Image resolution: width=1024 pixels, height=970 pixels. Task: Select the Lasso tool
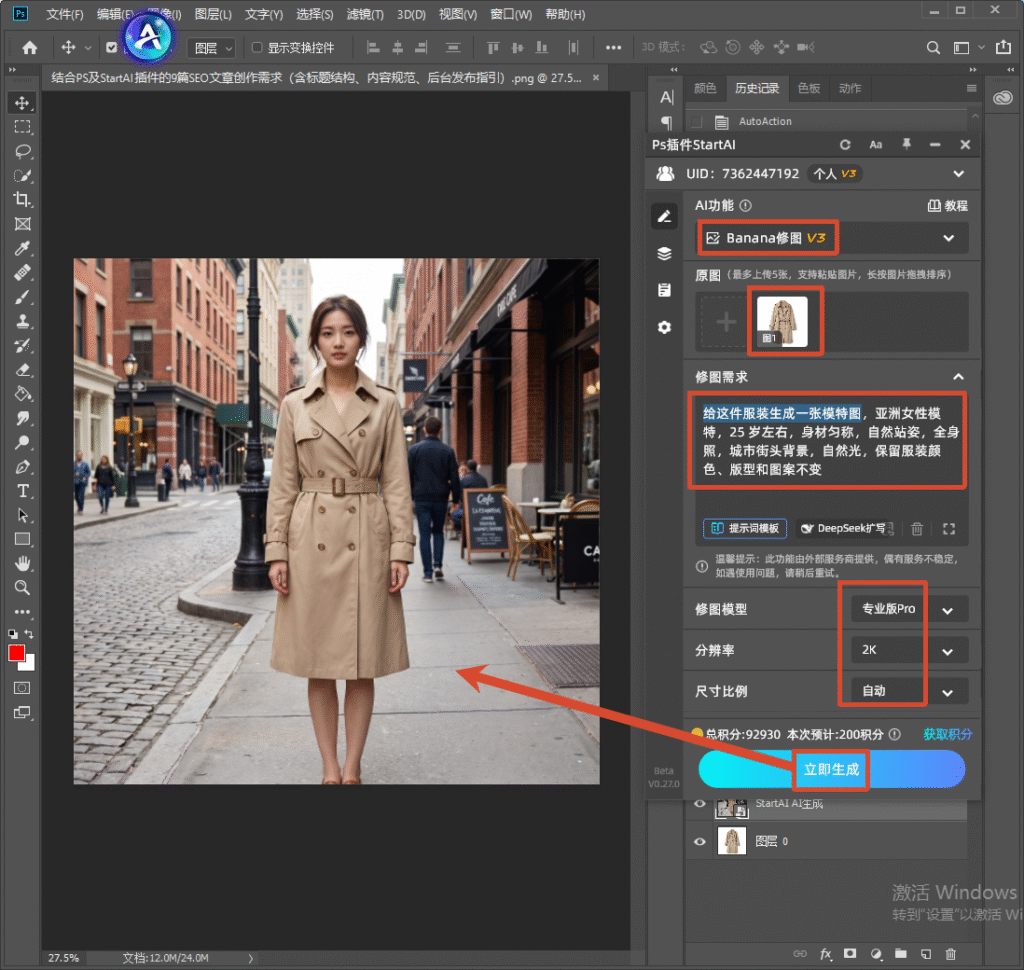(22, 152)
